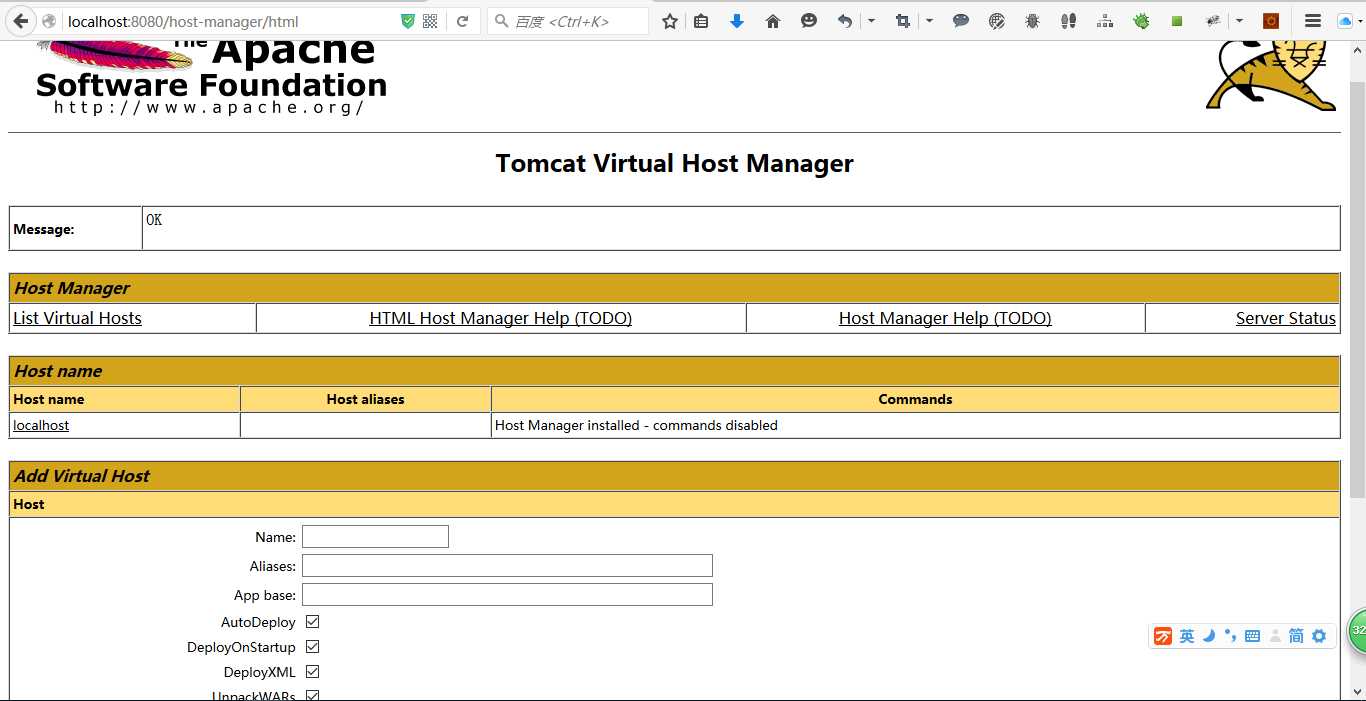Viewport: 1366px width, 701px height.
Task: Click the crop screenshot toolbar icon
Action: tap(903, 21)
